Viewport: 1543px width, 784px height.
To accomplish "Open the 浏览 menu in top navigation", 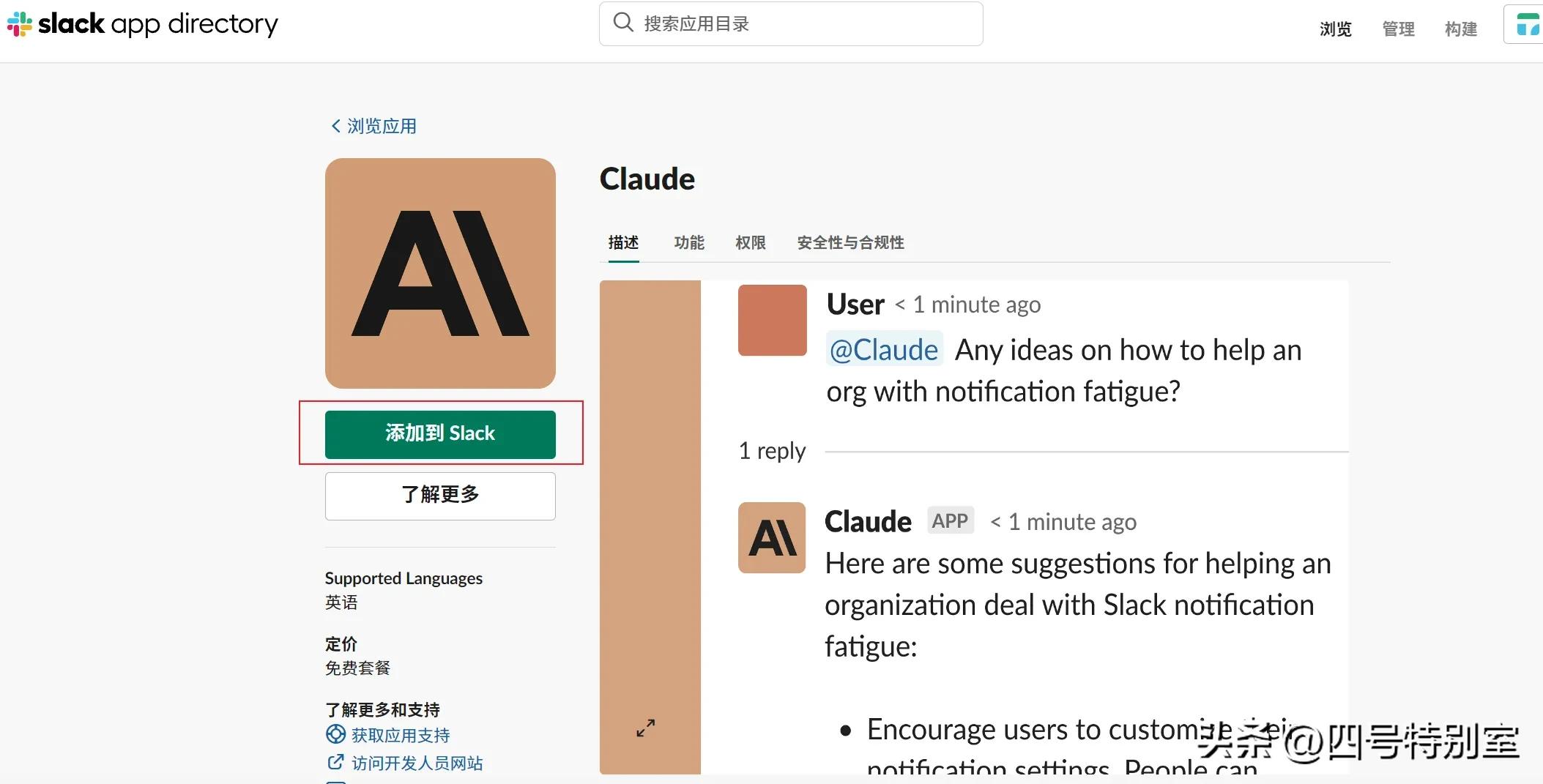I will [1335, 29].
